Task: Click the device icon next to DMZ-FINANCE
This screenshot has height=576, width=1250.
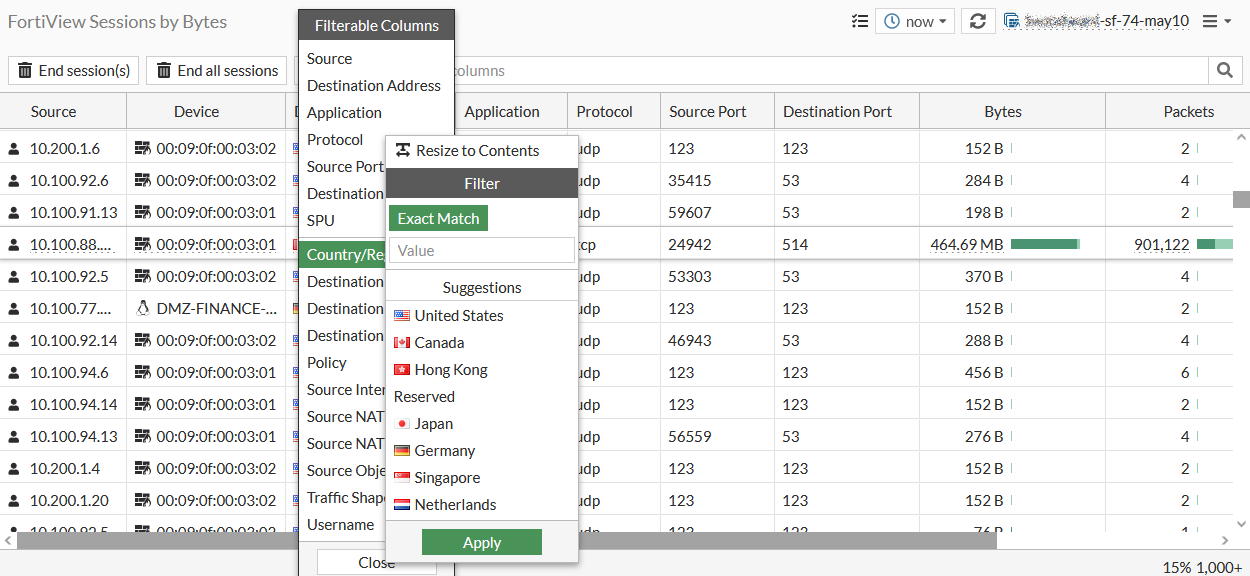Action: tap(141, 308)
